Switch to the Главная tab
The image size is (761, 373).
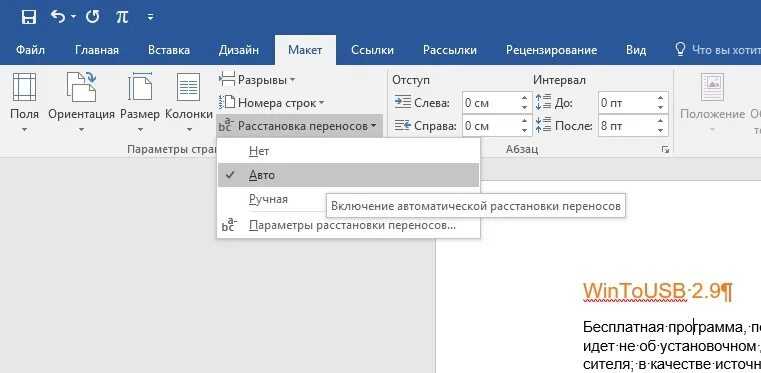[x=97, y=50]
